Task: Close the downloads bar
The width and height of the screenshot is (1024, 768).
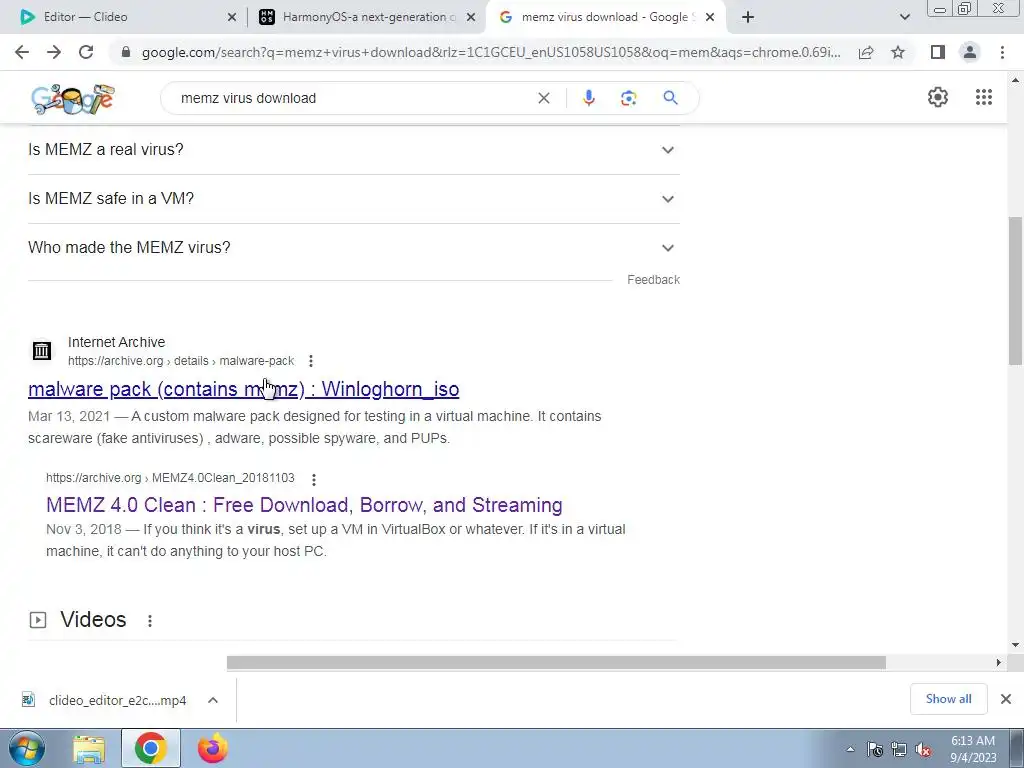Action: point(1006,699)
